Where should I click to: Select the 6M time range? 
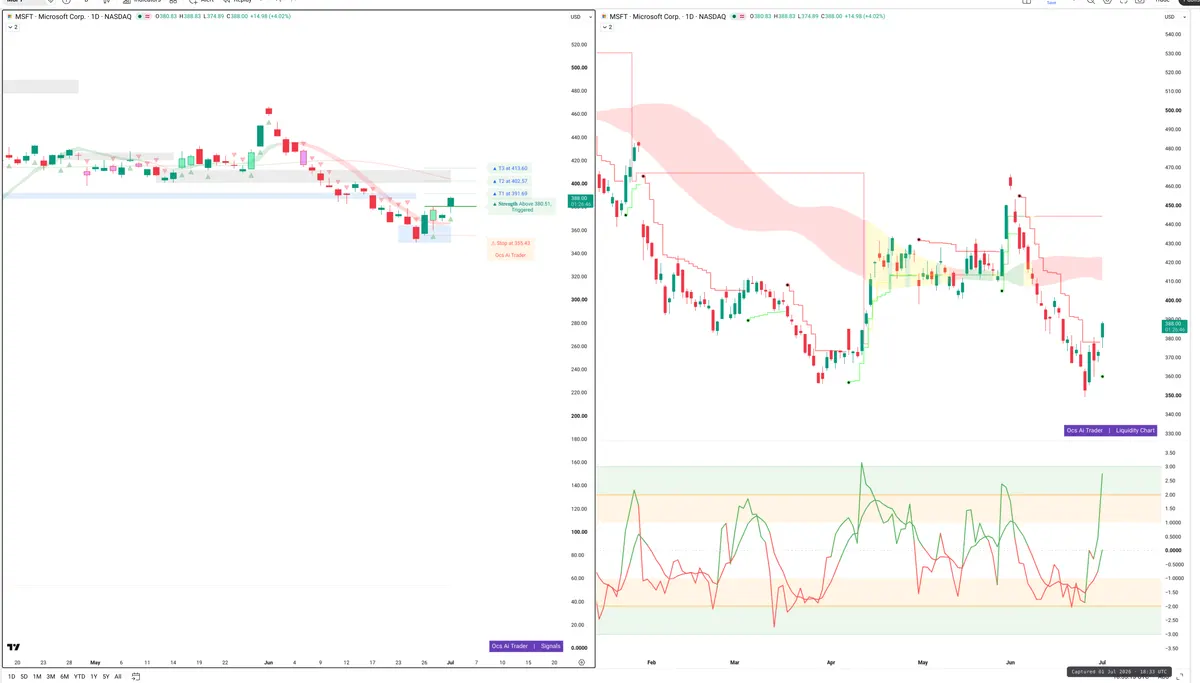coord(65,677)
